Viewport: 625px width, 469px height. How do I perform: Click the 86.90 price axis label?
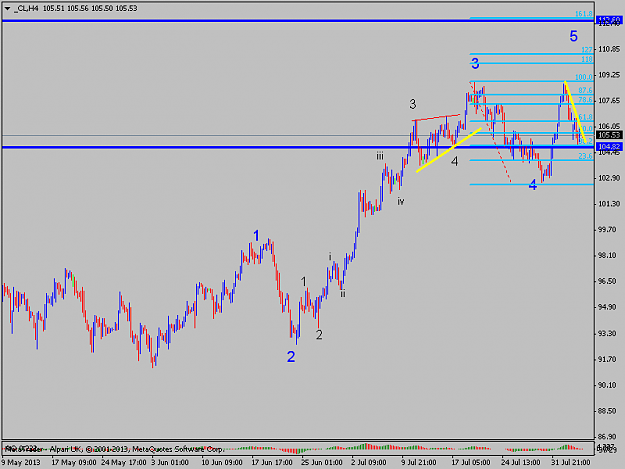[609, 437]
